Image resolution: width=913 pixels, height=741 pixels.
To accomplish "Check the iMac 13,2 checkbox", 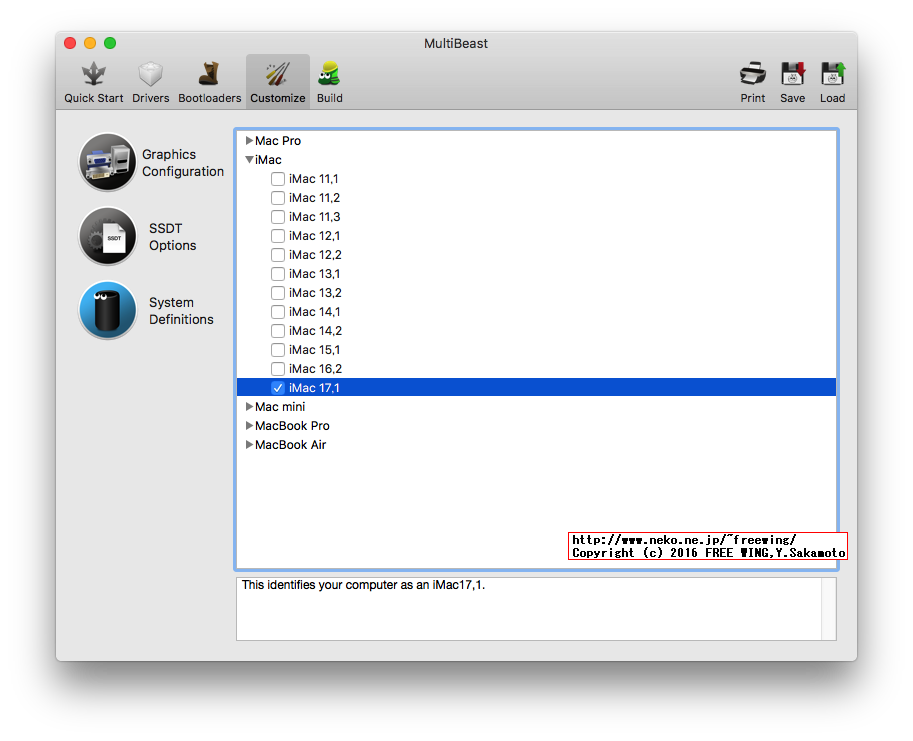I will click(278, 293).
